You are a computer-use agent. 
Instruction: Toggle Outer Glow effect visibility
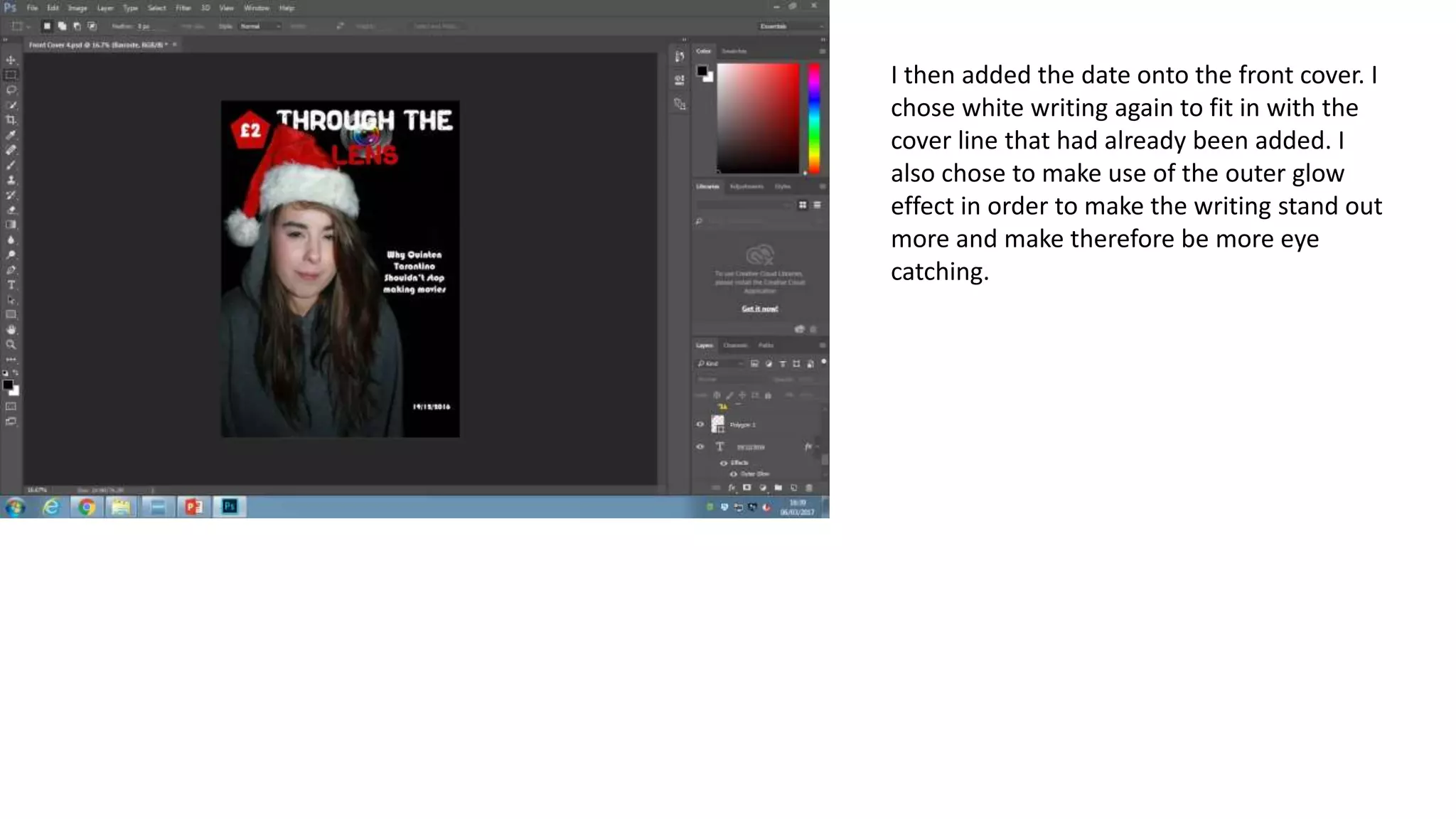coord(734,474)
